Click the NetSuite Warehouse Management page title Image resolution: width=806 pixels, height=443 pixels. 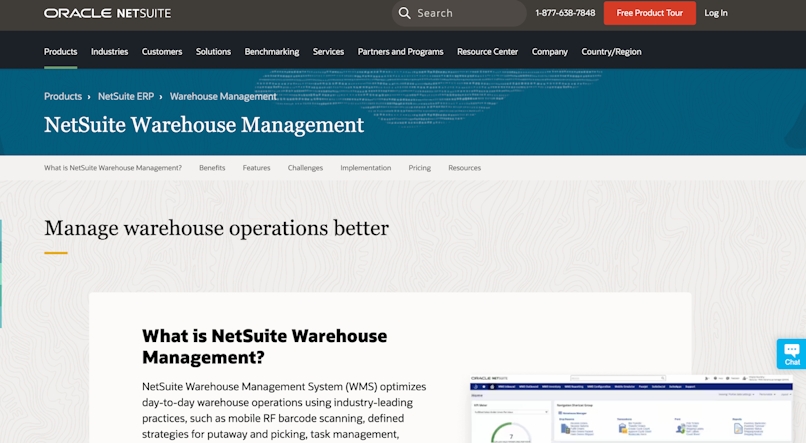click(x=204, y=125)
